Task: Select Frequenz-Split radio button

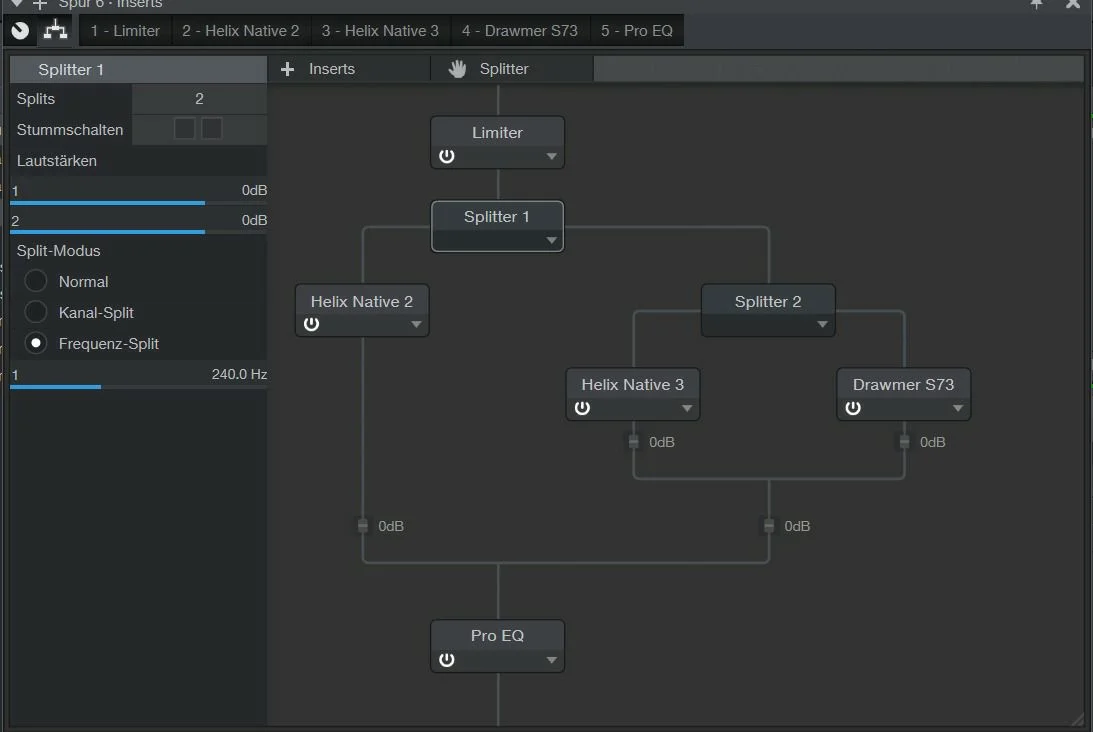Action: [x=37, y=344]
